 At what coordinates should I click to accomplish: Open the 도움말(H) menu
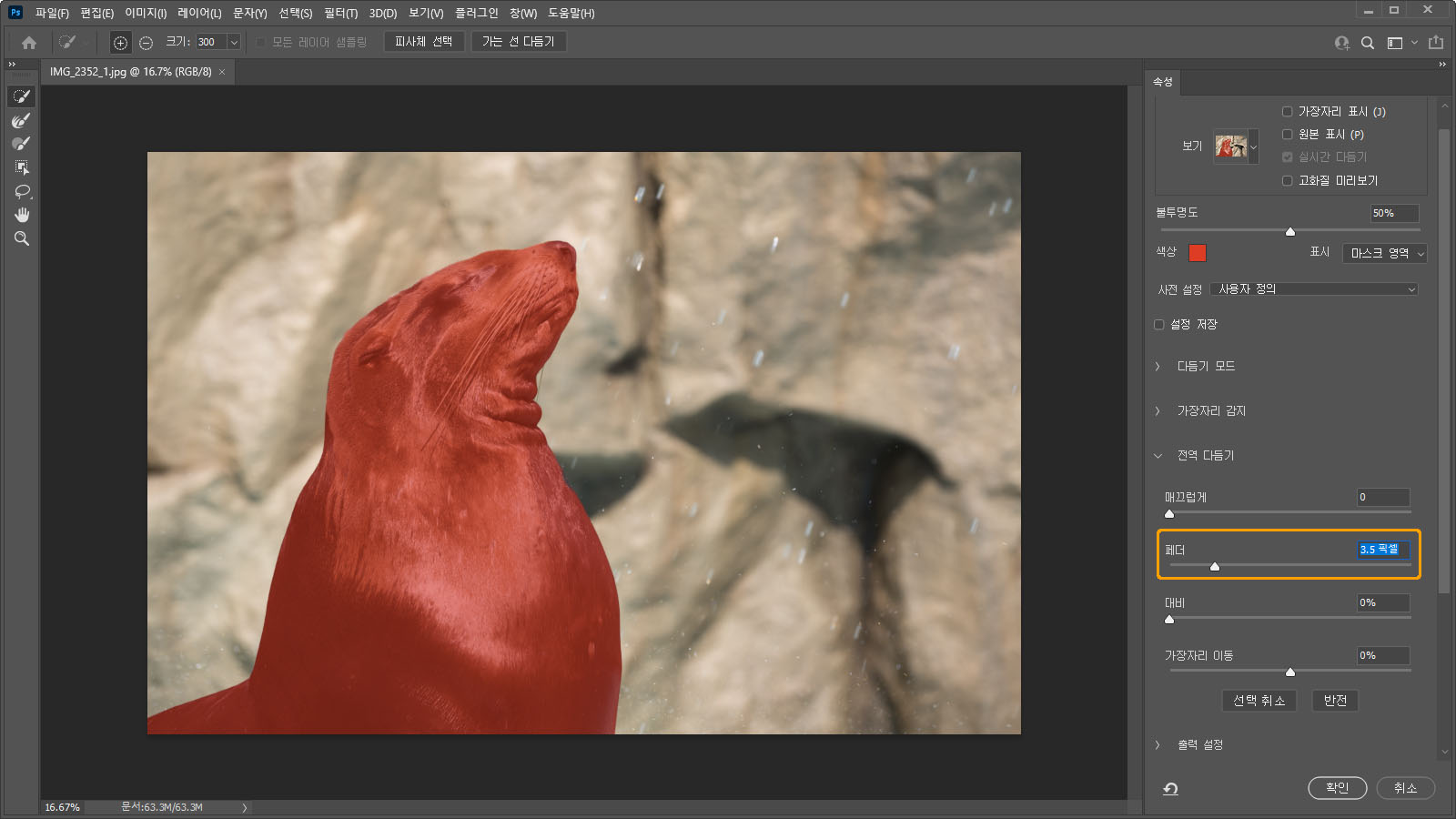click(x=571, y=14)
